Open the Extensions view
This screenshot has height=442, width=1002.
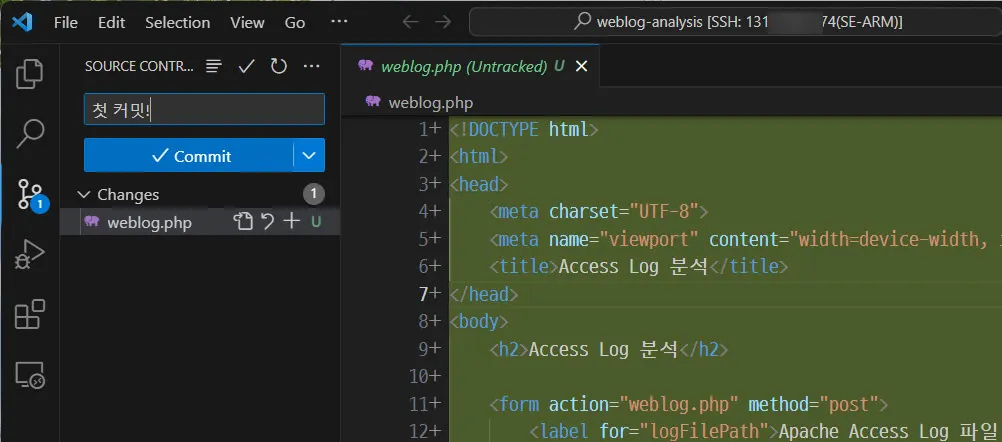coord(29,314)
